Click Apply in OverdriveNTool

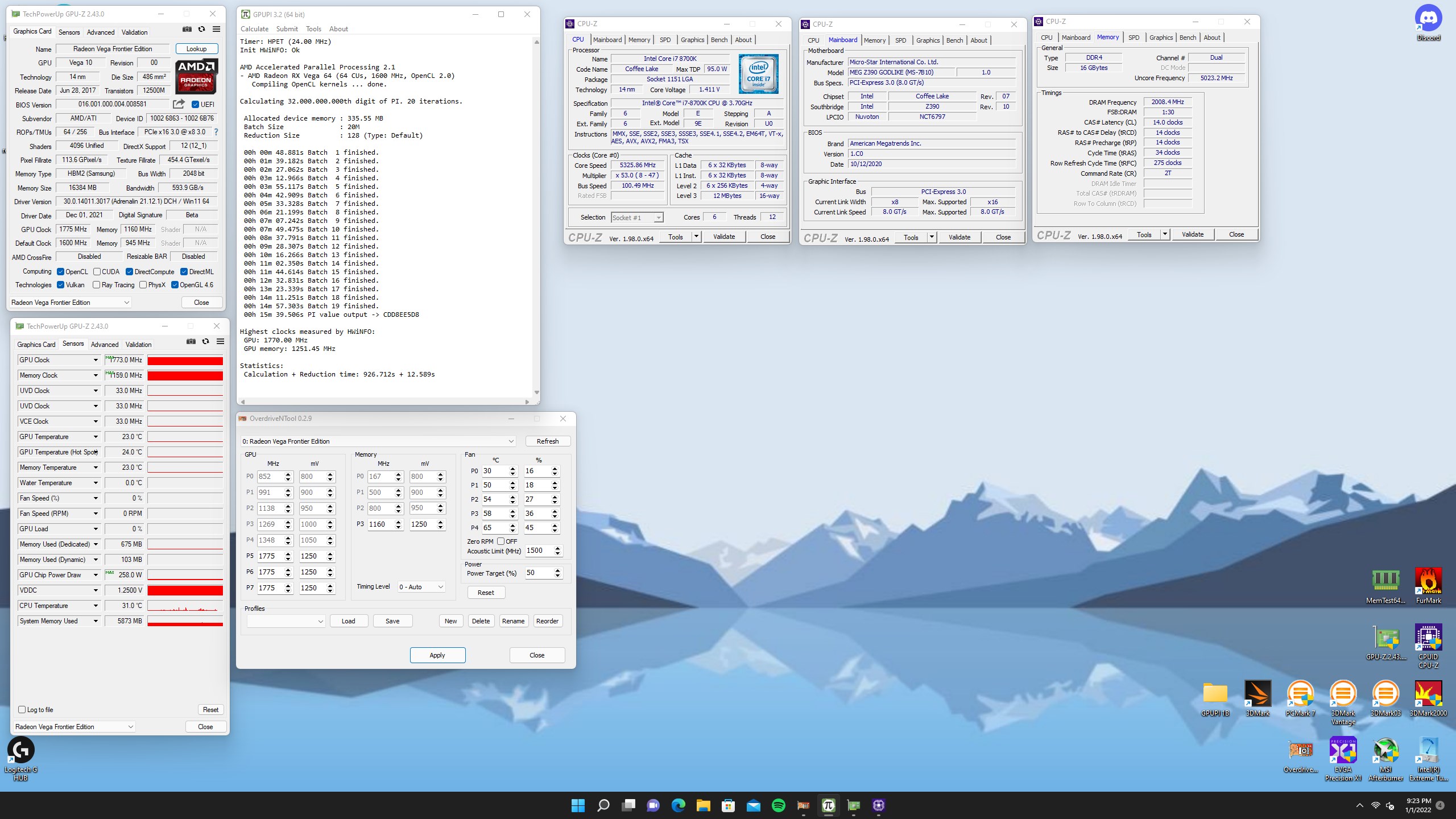(x=437, y=655)
